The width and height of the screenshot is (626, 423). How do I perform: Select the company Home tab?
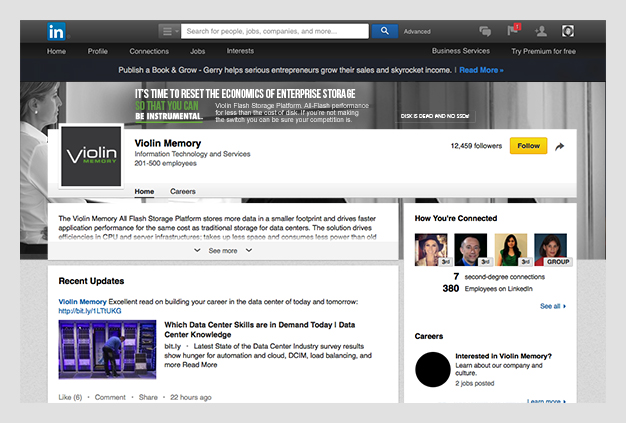(x=144, y=192)
